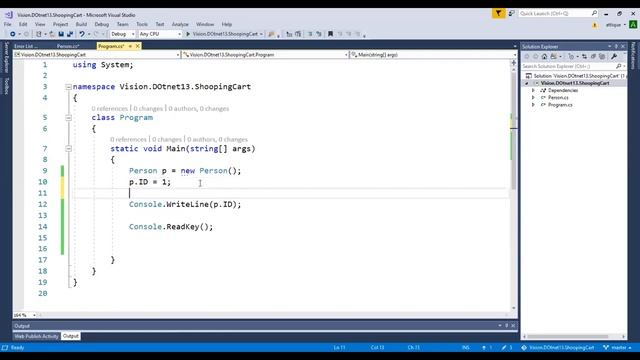This screenshot has width=640, height=360.
Task: Click the notification warning icon near account
Action: point(595,25)
